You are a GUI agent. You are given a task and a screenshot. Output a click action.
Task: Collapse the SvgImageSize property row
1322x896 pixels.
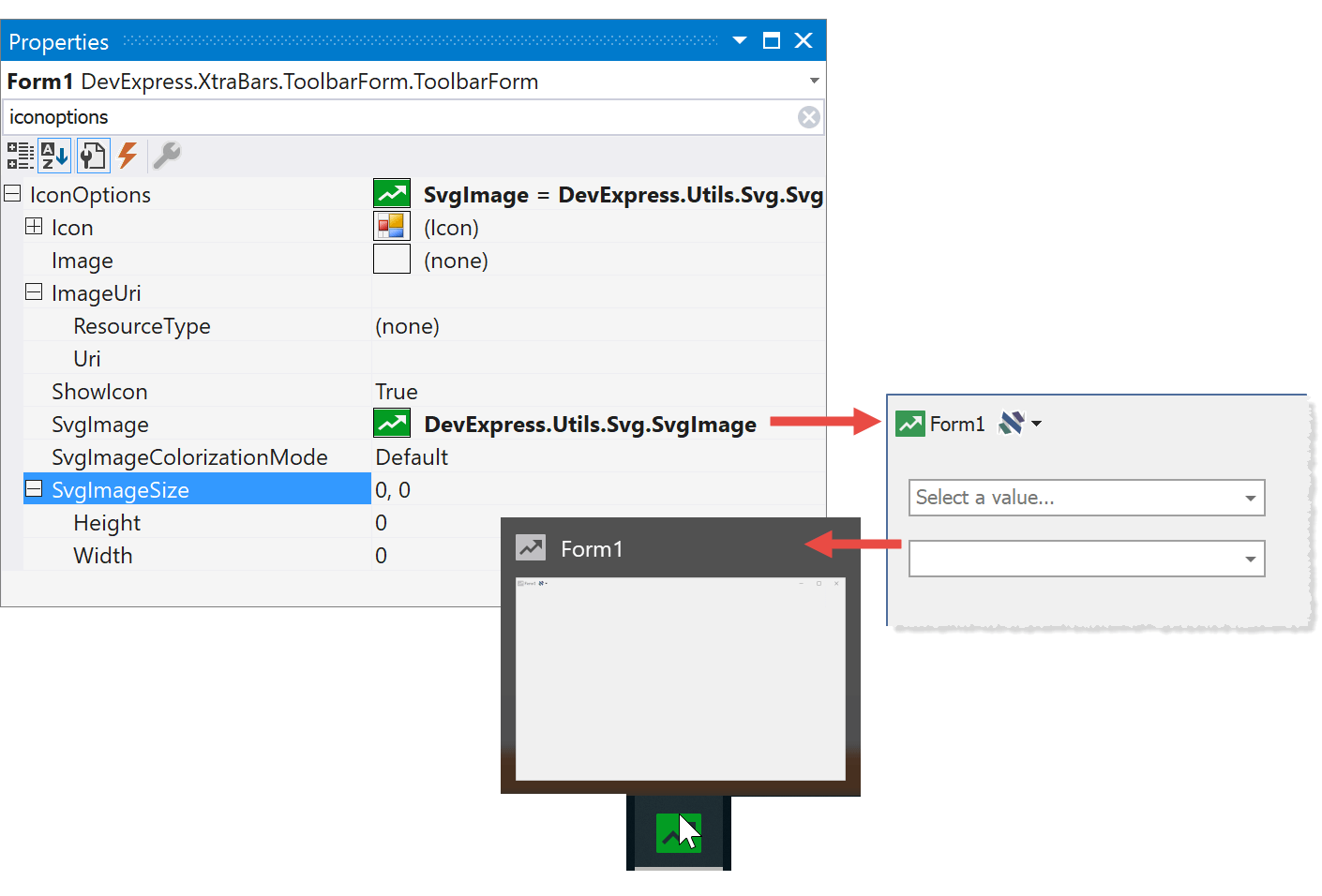point(34,489)
